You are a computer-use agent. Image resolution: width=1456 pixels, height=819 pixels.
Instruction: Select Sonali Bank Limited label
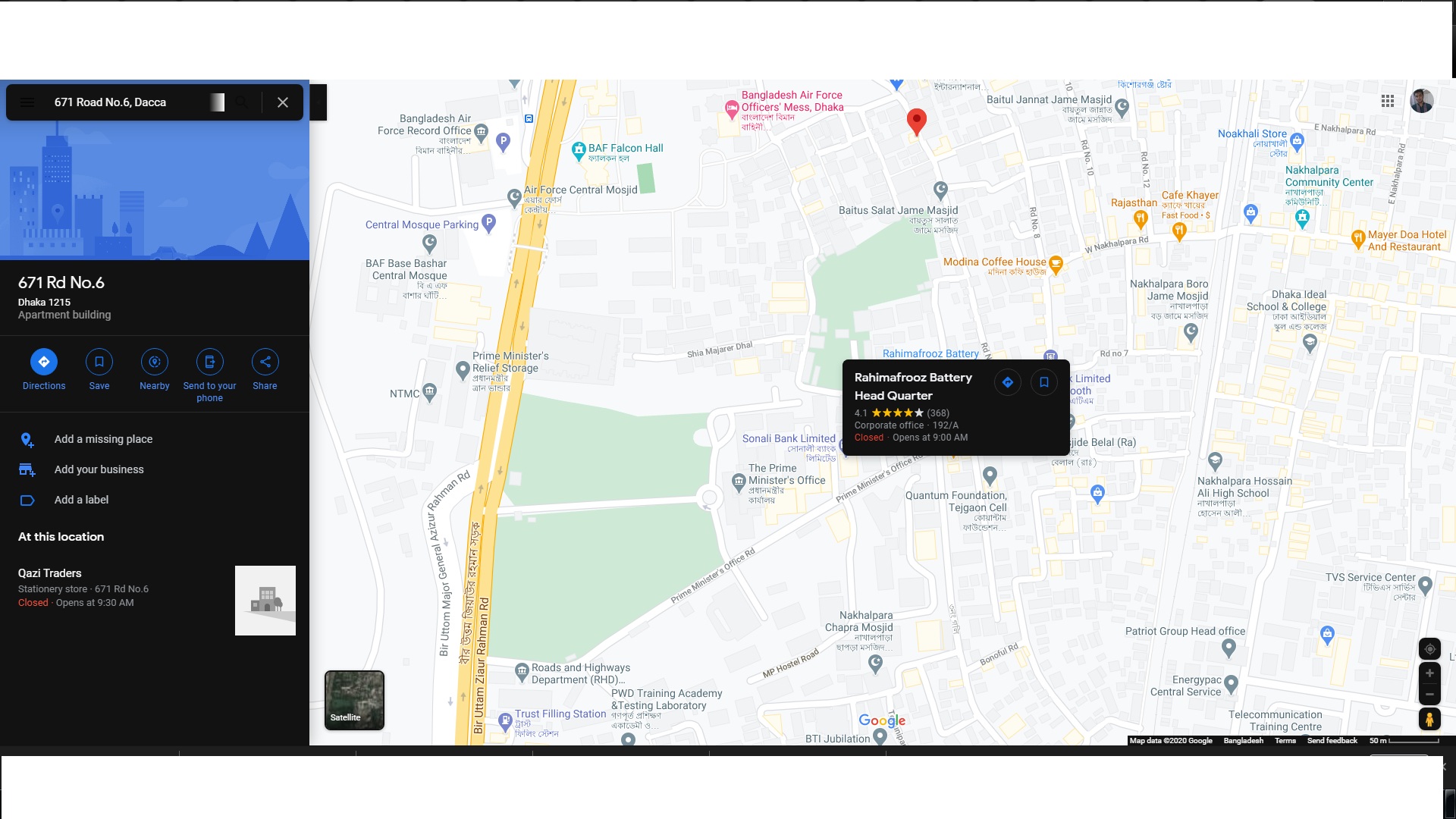[x=789, y=438]
